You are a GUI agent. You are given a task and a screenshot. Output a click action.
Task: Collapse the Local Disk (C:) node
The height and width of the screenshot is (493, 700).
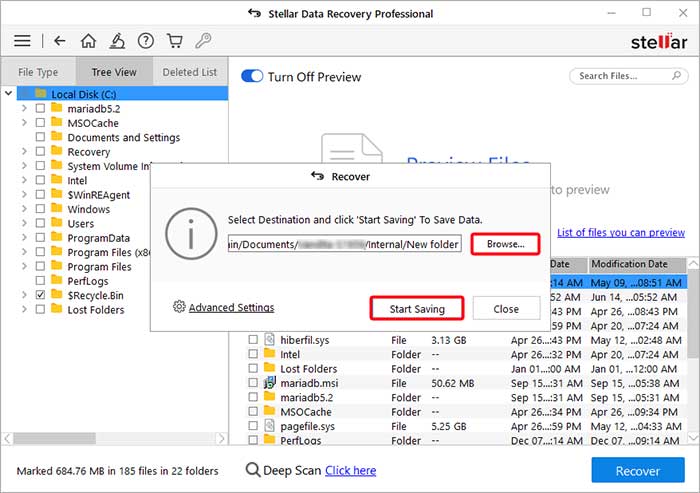tap(8, 93)
